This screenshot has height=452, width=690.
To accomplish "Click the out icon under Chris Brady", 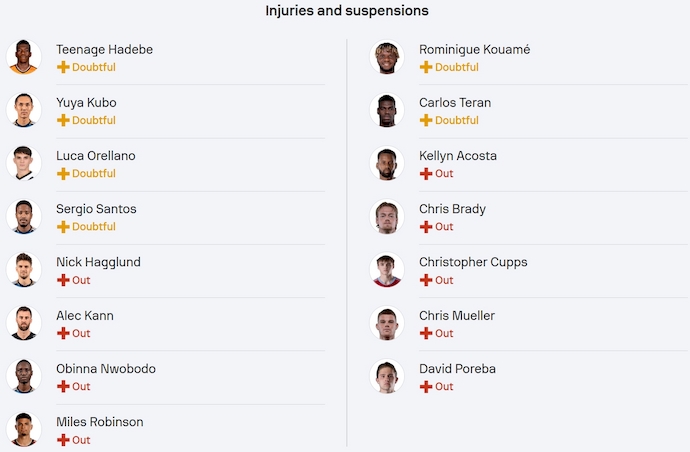I will tap(426, 227).
